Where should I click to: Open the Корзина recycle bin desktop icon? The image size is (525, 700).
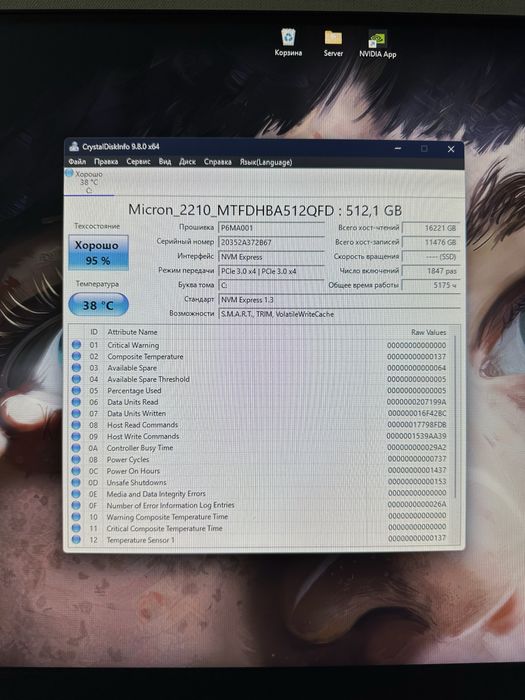[288, 42]
